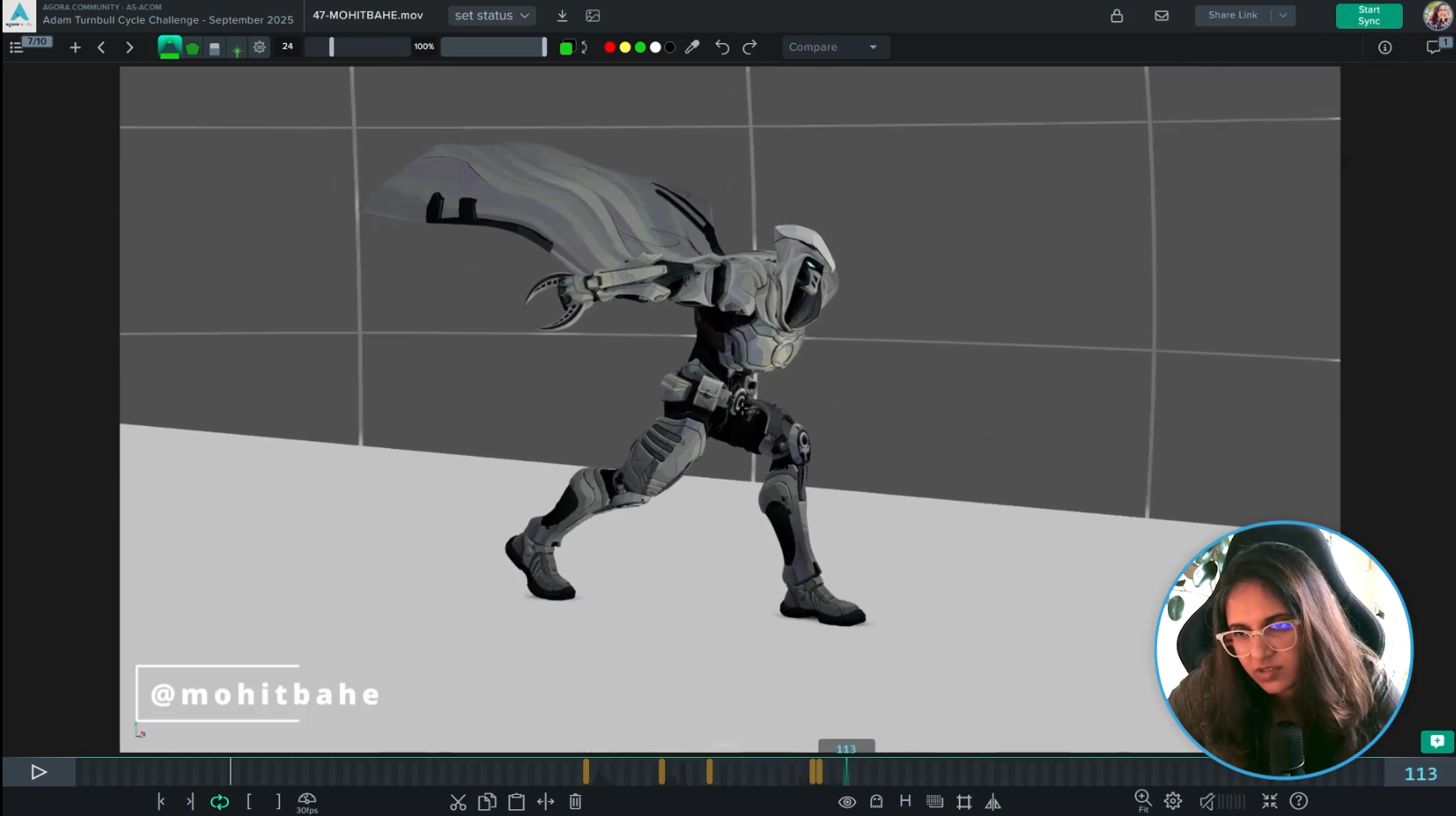Click the Start Sync button
Image resolution: width=1456 pixels, height=816 pixels.
point(1368,16)
